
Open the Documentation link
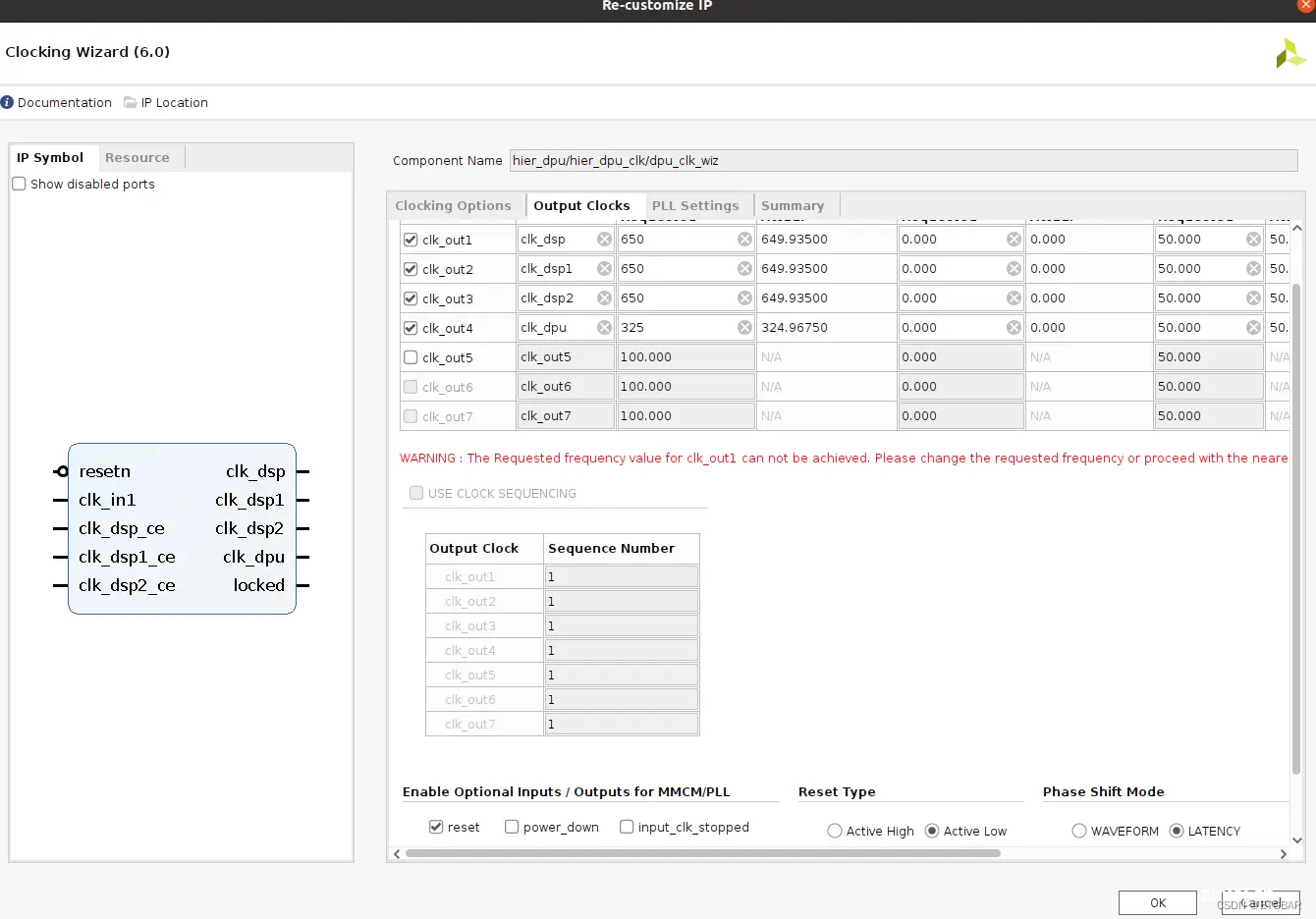coord(65,102)
